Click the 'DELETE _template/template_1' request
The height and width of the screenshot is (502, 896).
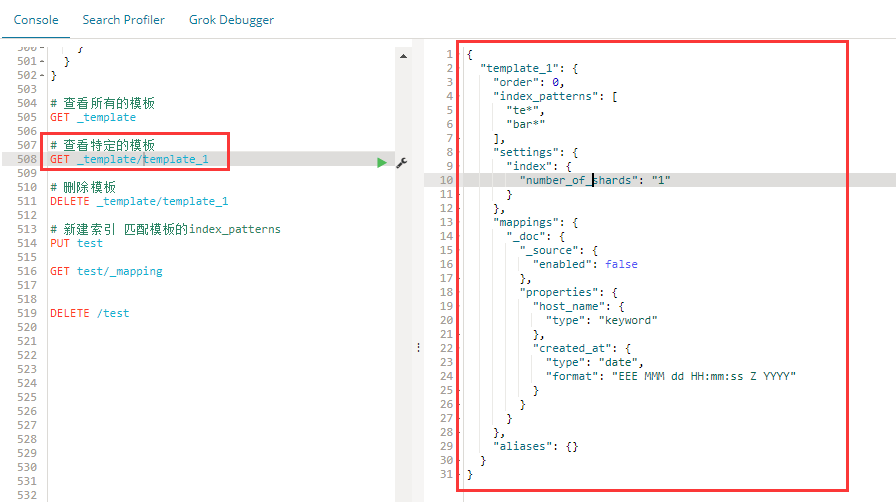point(139,201)
